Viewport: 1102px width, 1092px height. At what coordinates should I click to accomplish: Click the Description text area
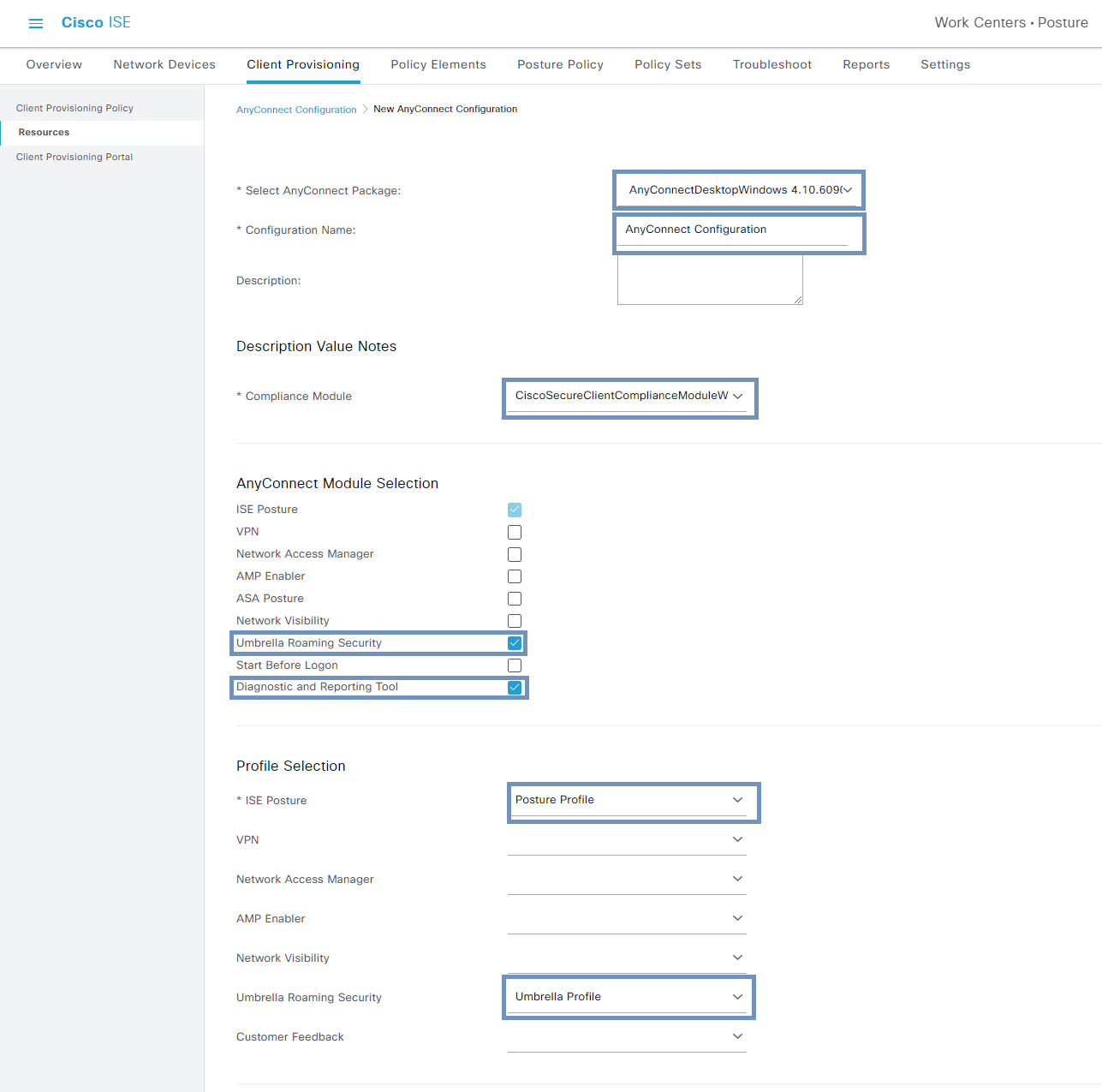[x=710, y=280]
